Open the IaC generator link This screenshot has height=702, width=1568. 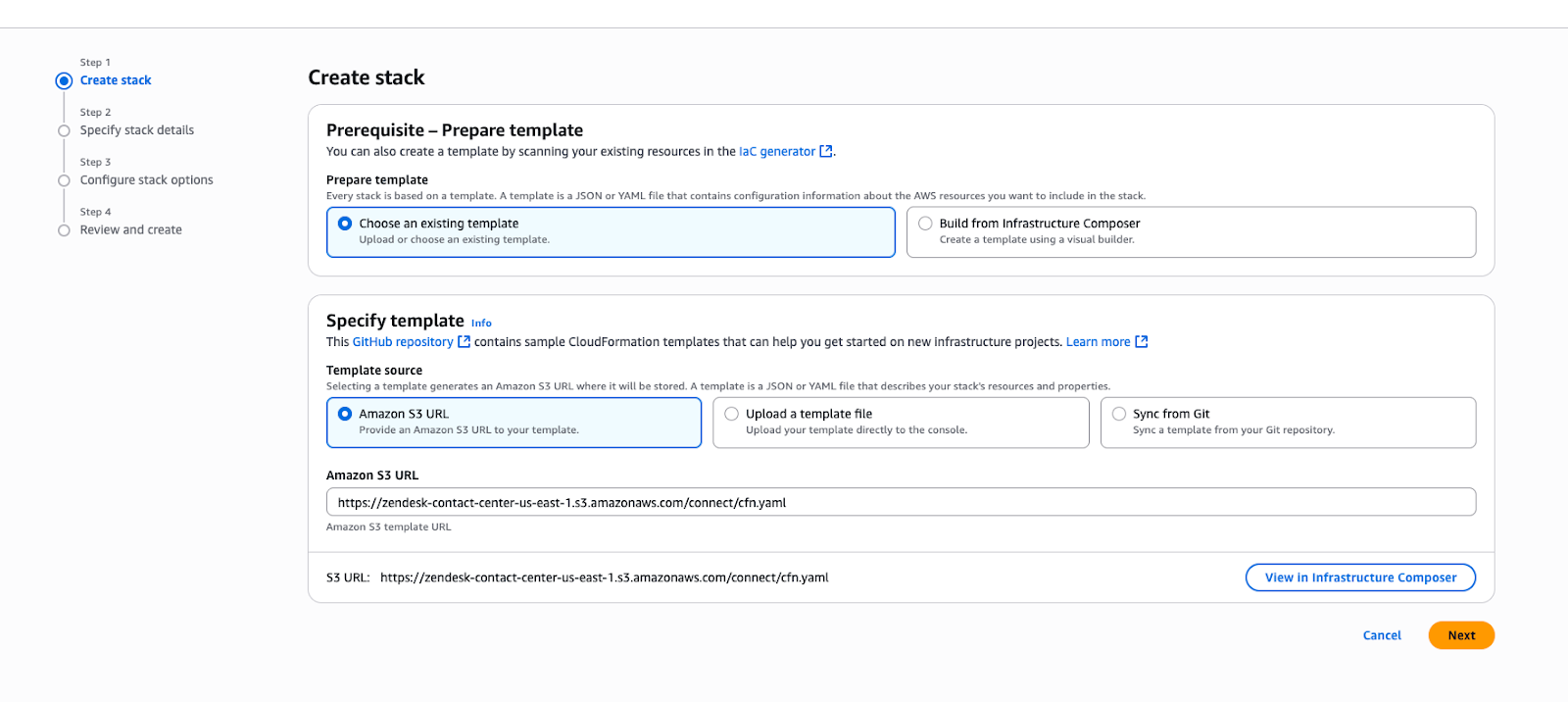tap(776, 152)
